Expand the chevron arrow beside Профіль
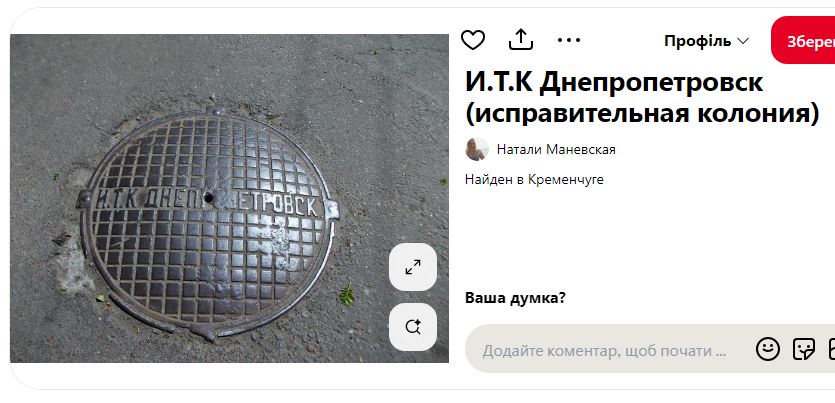The width and height of the screenshot is (835, 403). (x=743, y=41)
